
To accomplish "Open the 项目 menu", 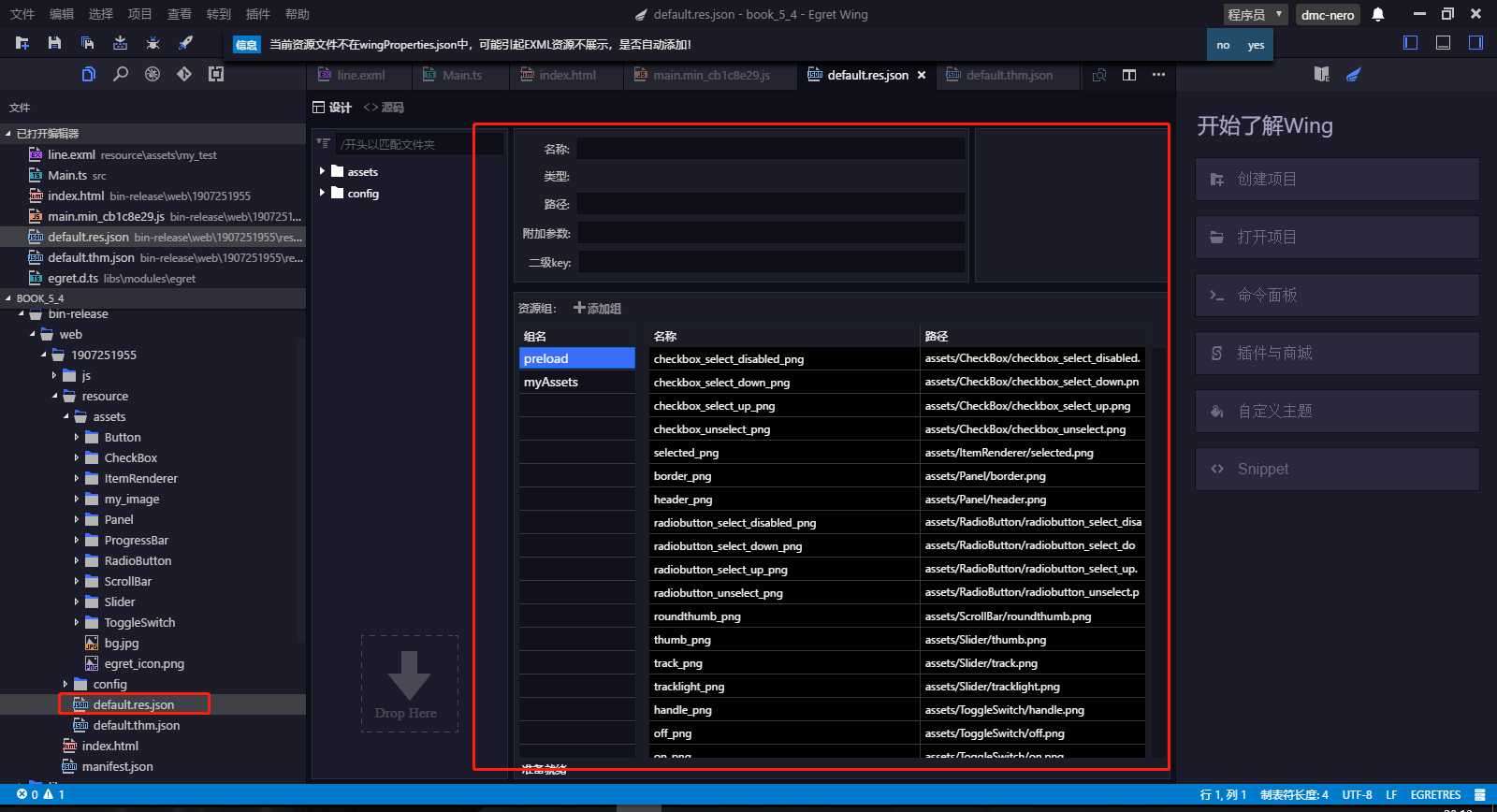I will 139,14.
